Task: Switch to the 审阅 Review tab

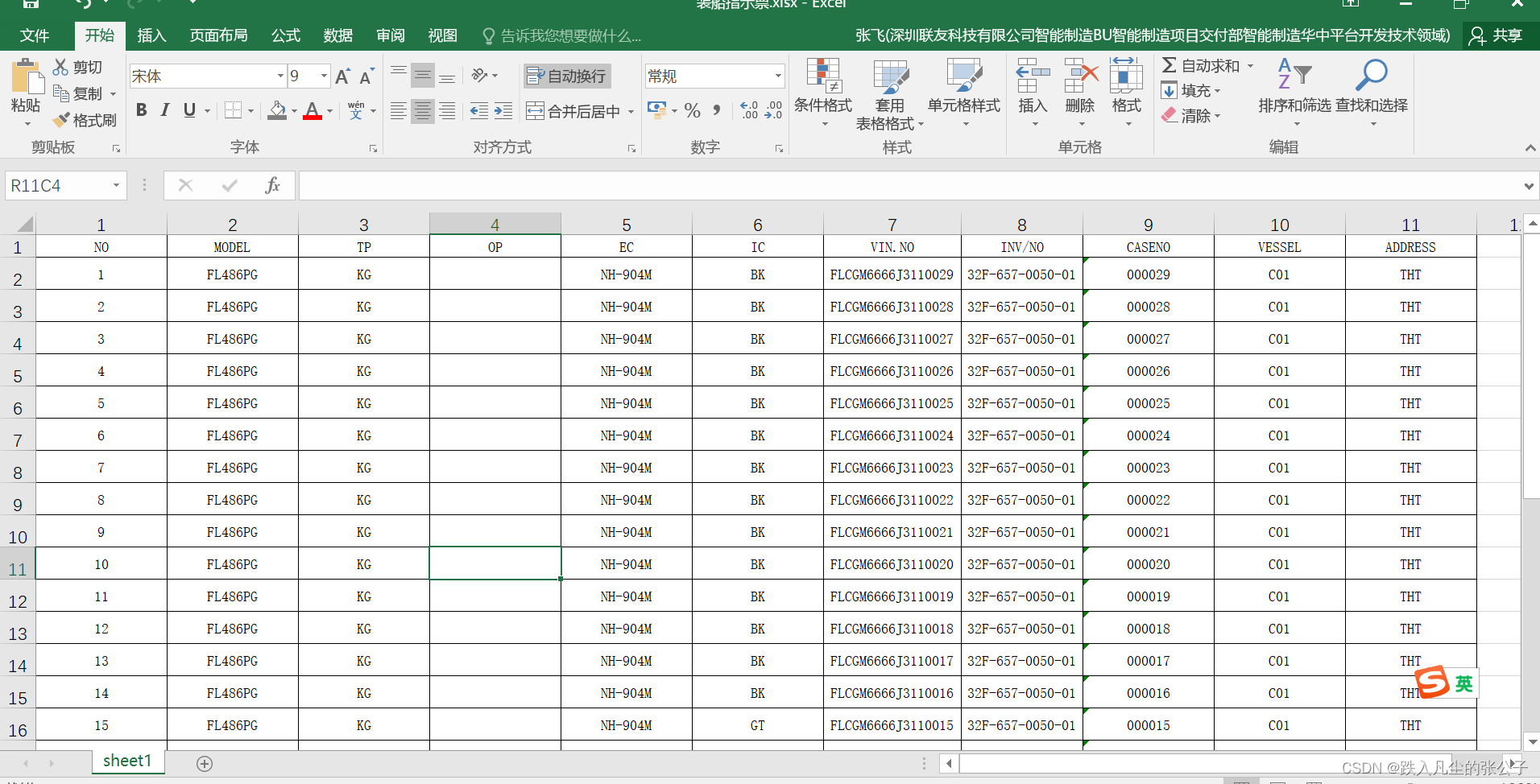Action: pos(390,35)
